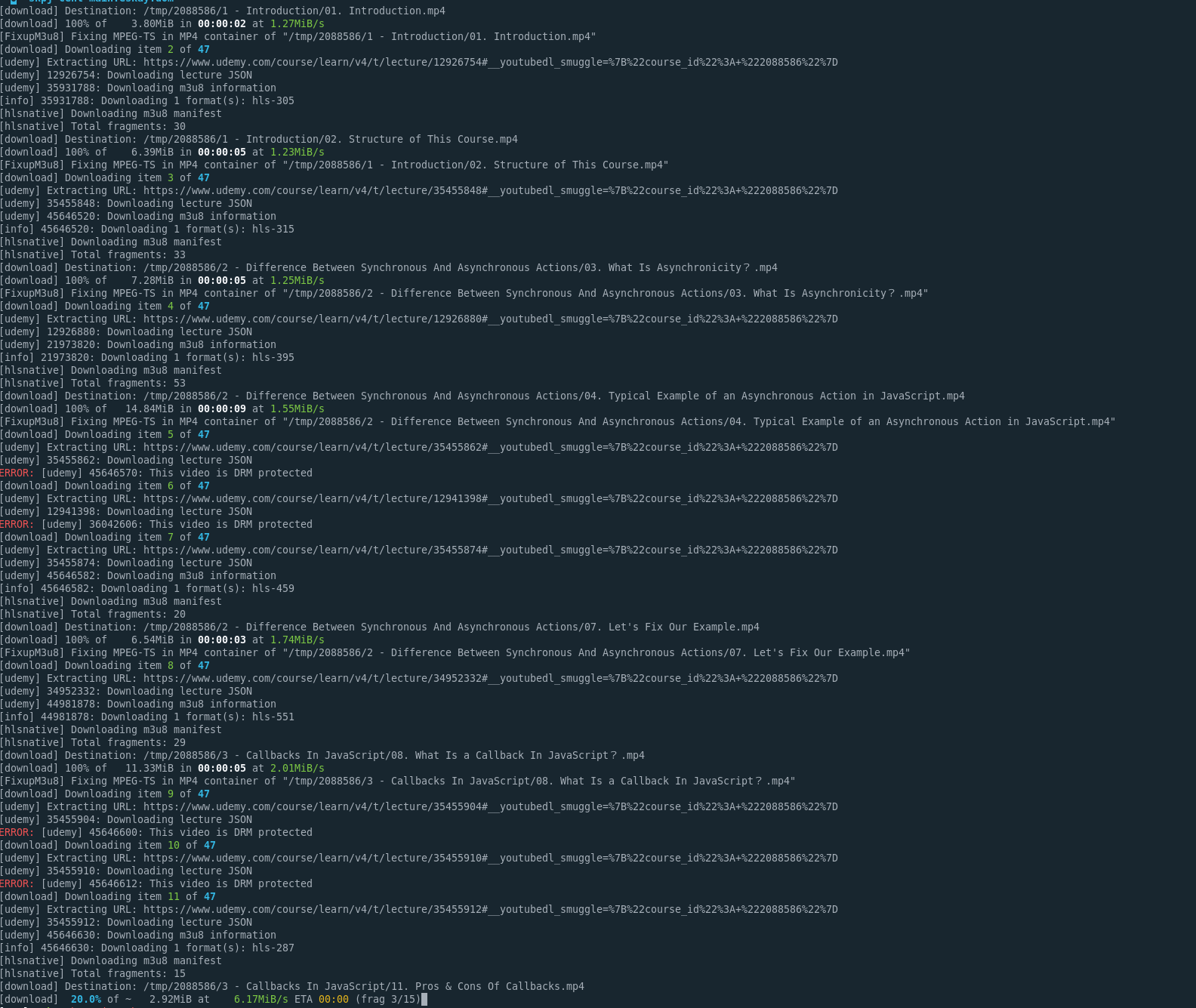1196x1008 pixels.
Task: Open the Udemy URL for lecture 34952332
Action: [491, 678]
